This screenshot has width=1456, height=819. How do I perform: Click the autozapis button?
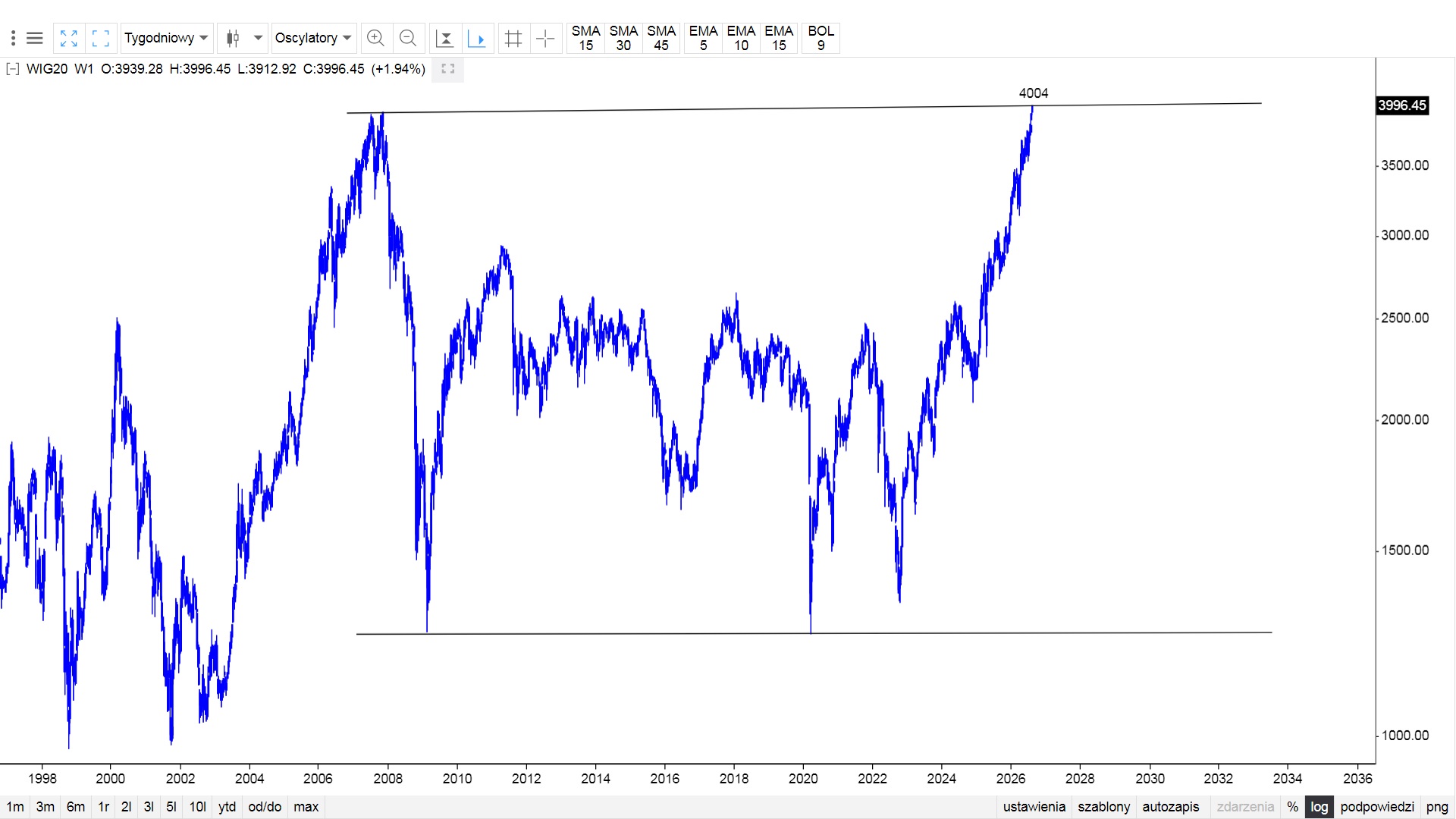tap(1171, 807)
